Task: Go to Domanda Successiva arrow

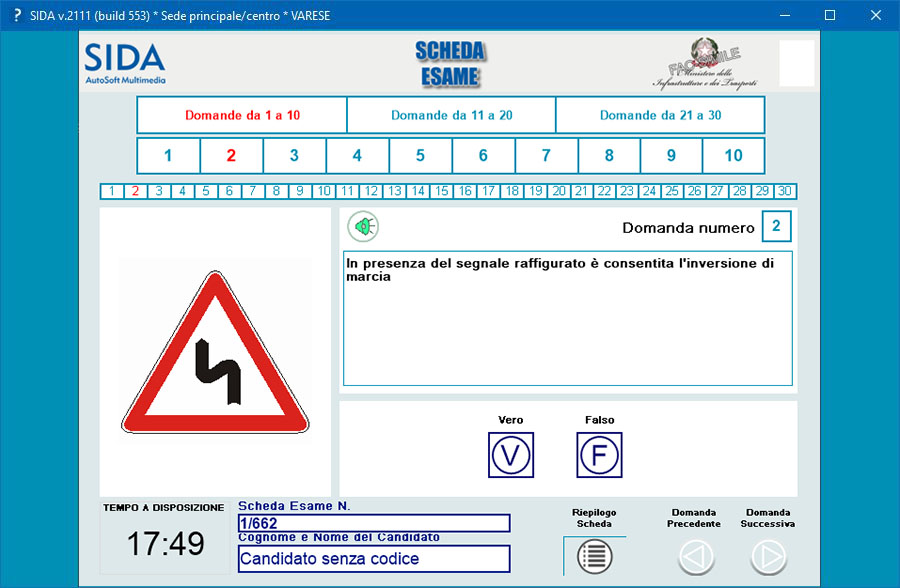Action: 768,556
